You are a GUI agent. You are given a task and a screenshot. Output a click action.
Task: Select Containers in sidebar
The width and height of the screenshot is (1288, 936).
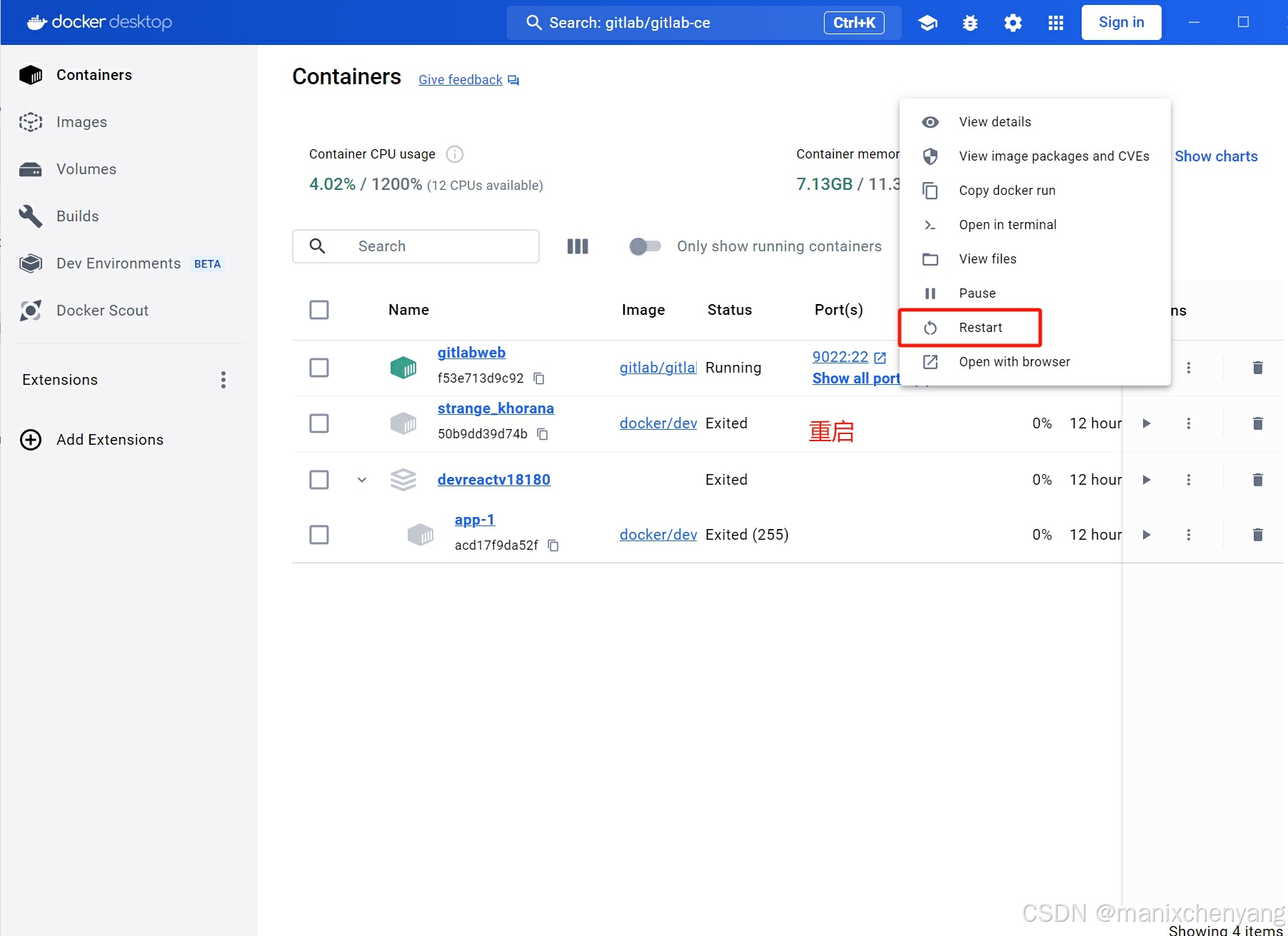click(94, 75)
